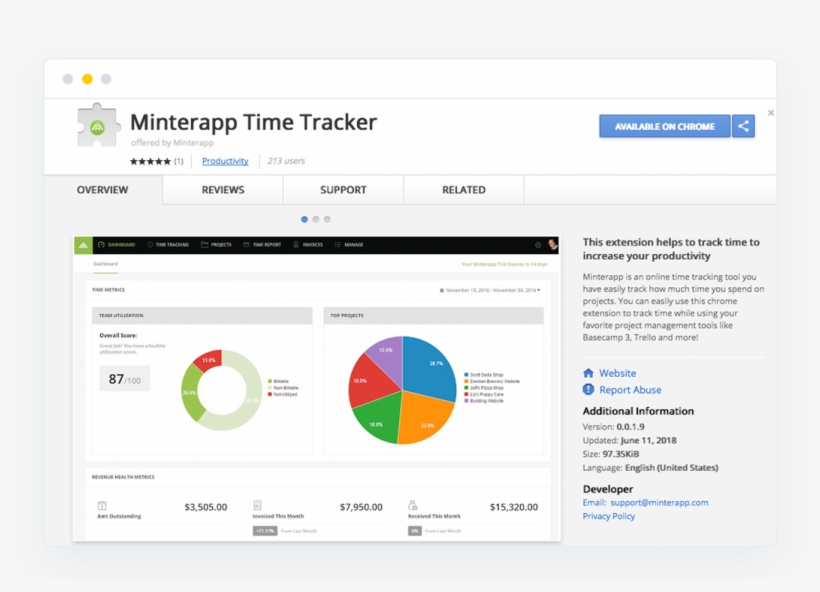Select the first carousel dot
Image resolution: width=820 pixels, height=592 pixels.
(304, 219)
